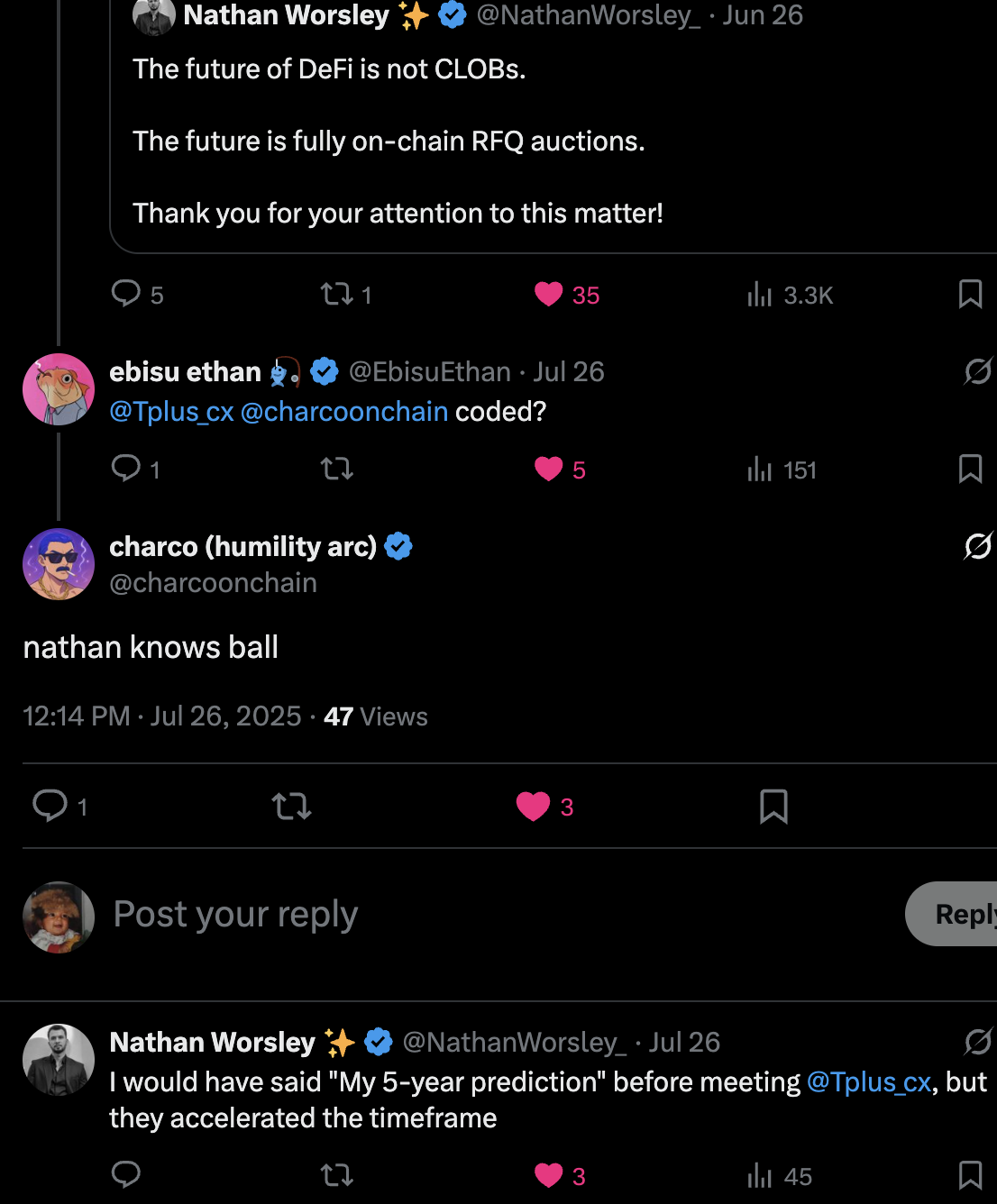Like charco's "nathan knows ball" post

pos(533,807)
